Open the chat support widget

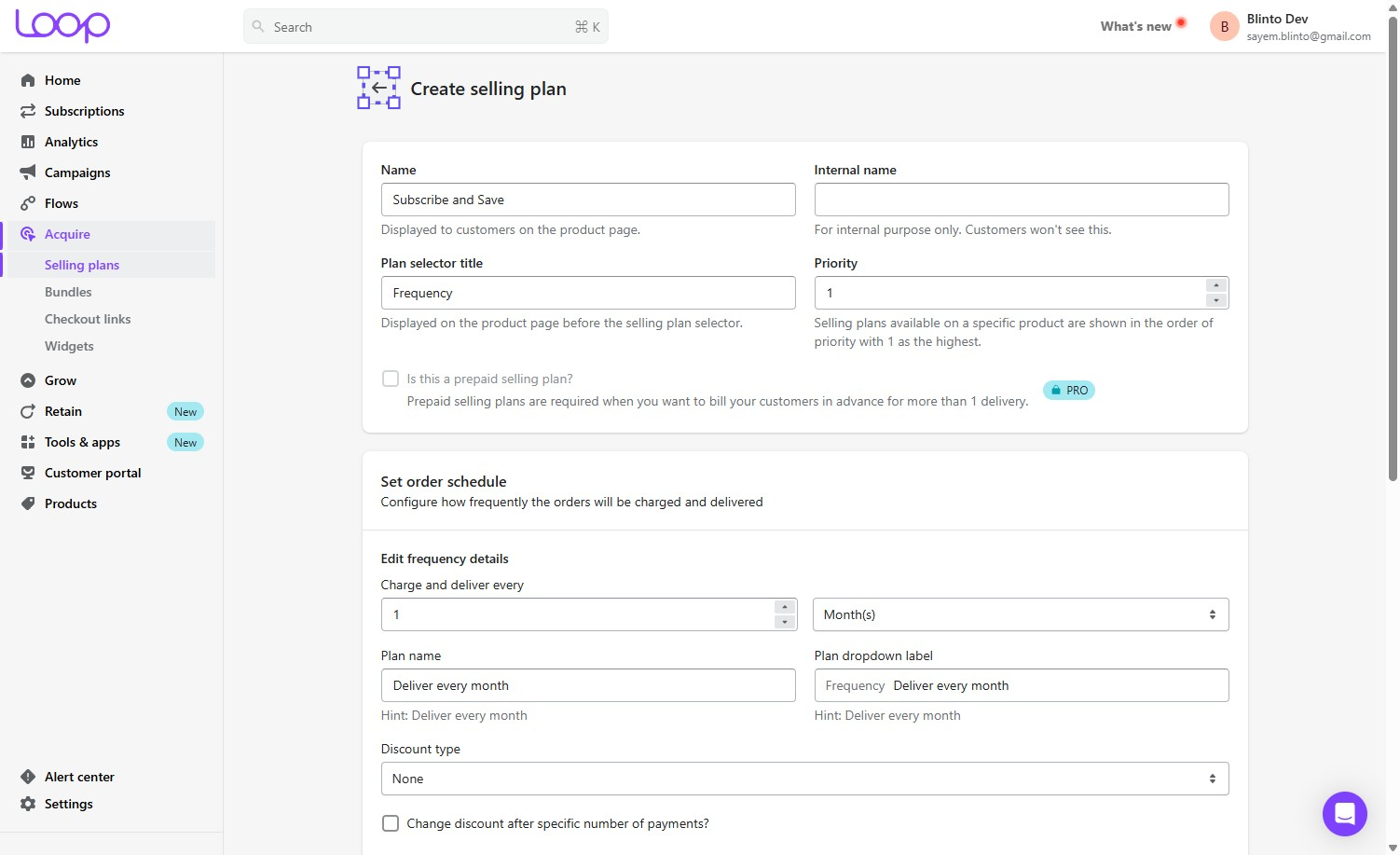(1345, 814)
